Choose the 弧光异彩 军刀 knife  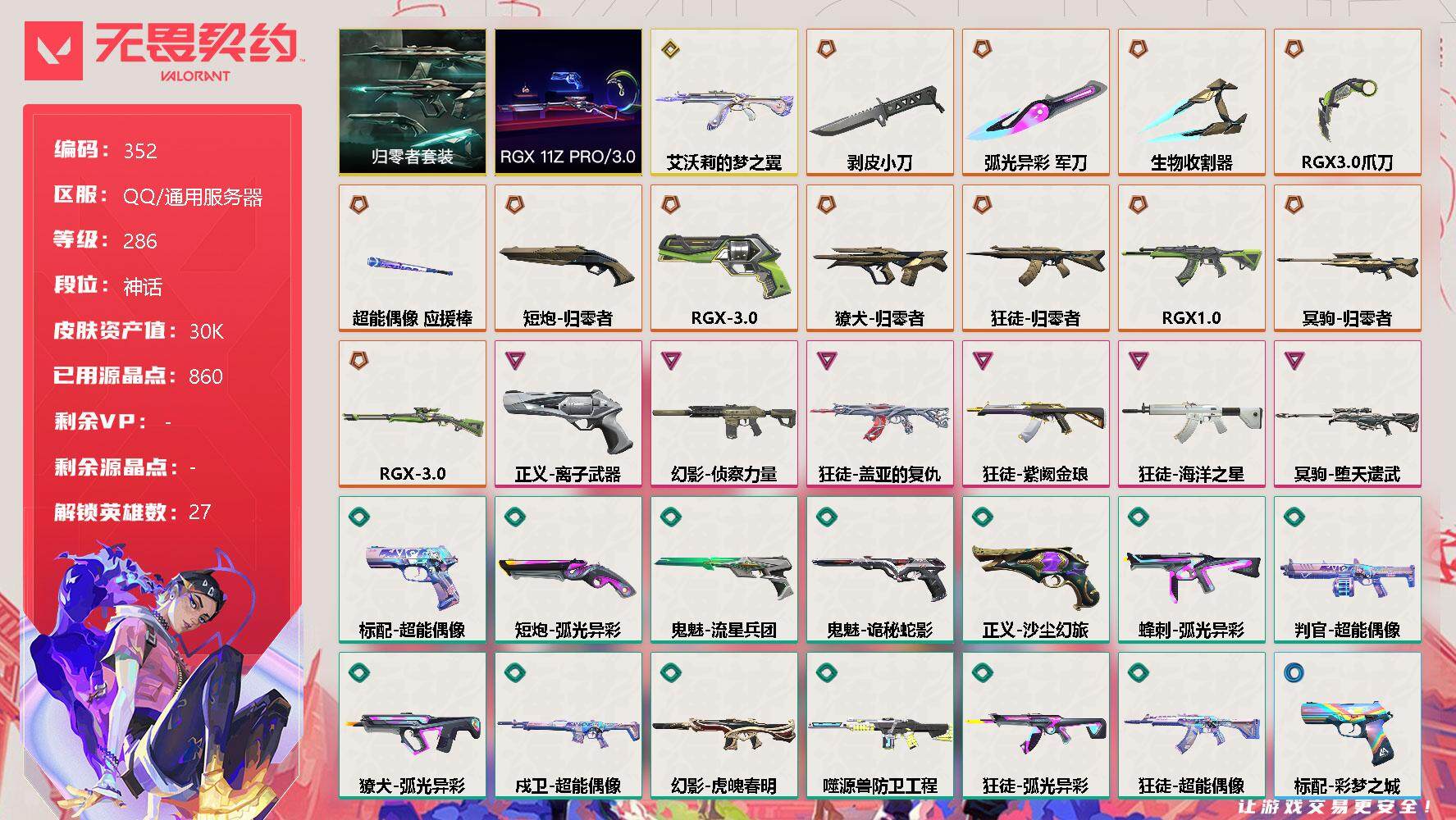pyautogui.click(x=1036, y=102)
